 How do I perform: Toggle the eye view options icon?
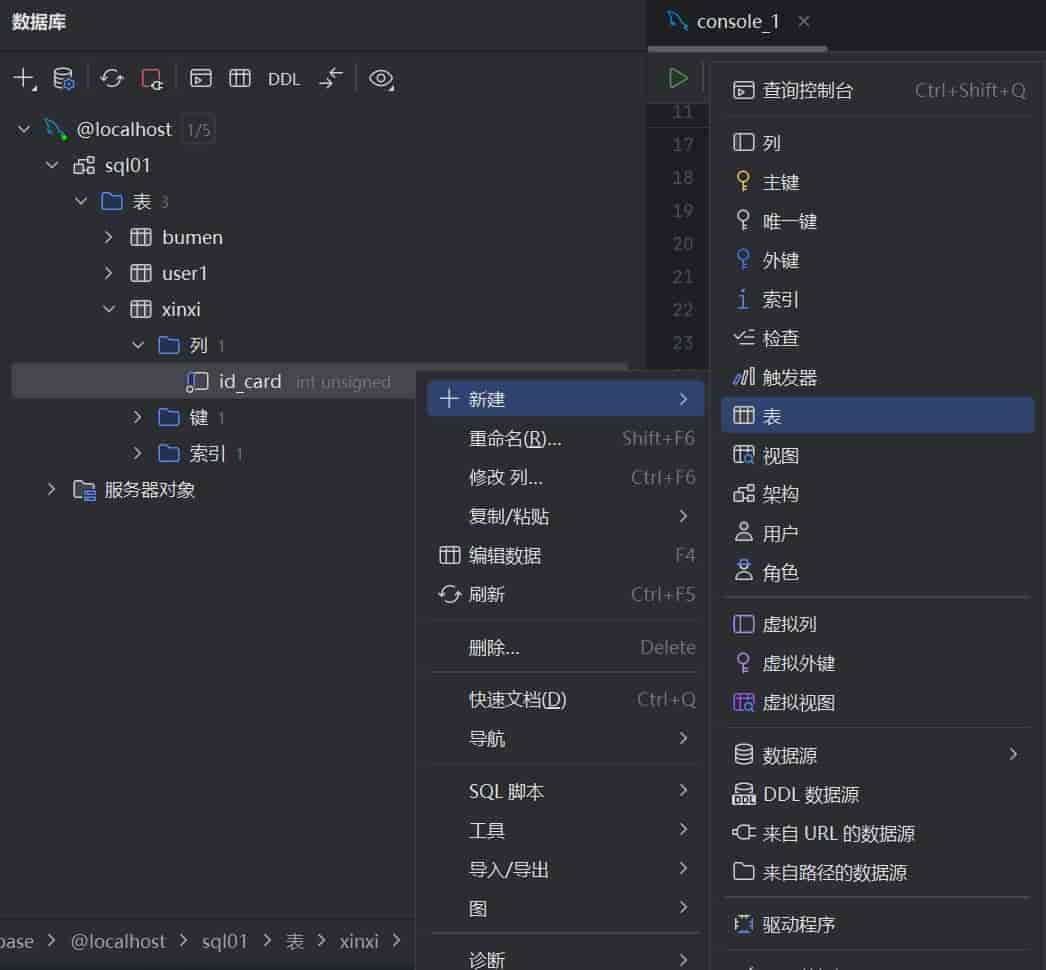click(x=380, y=79)
